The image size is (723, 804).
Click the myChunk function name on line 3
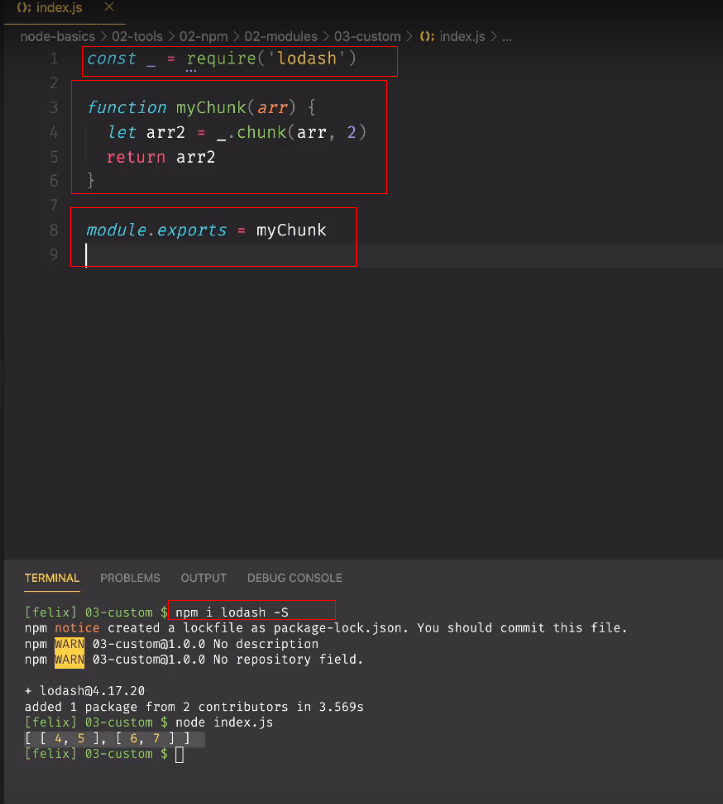click(211, 108)
